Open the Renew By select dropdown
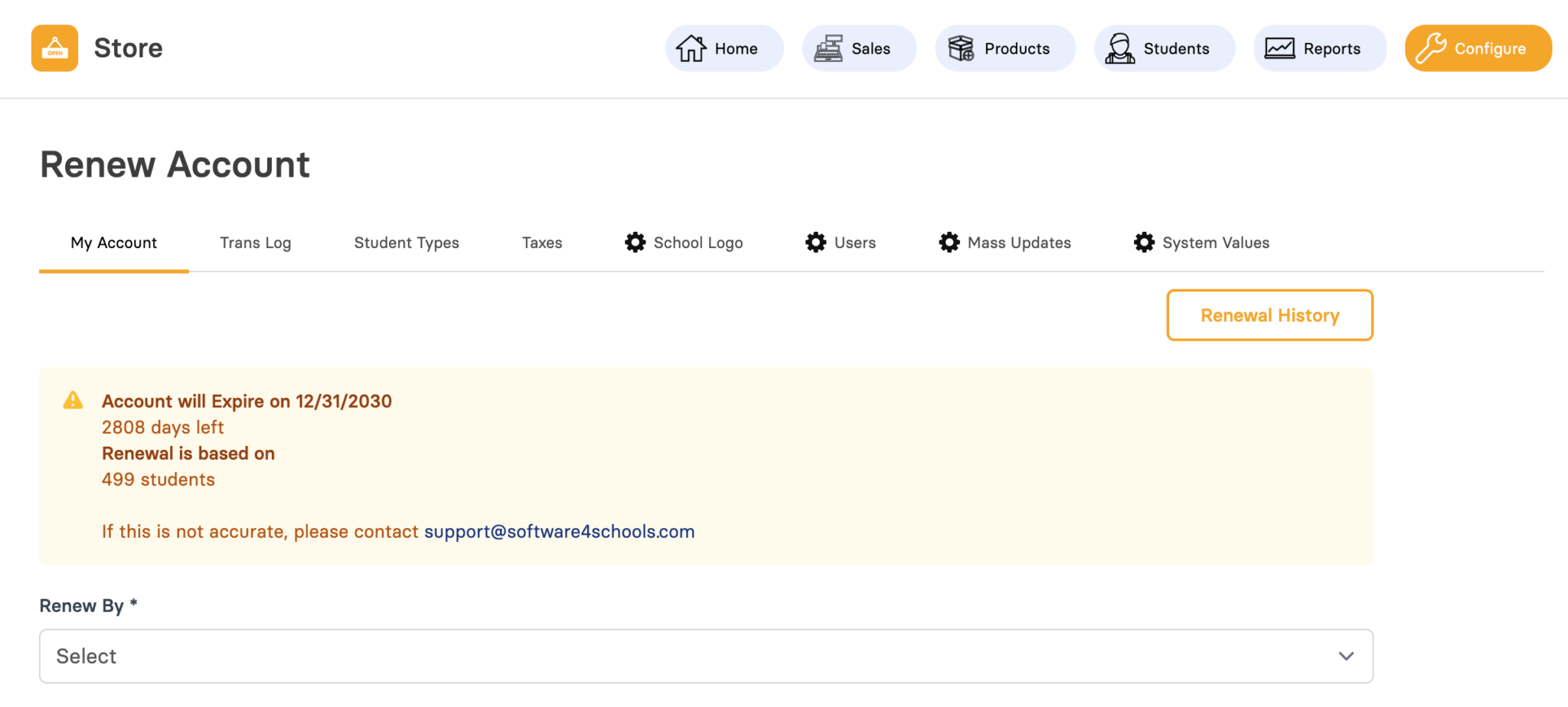The height and width of the screenshot is (707, 1568). click(706, 656)
